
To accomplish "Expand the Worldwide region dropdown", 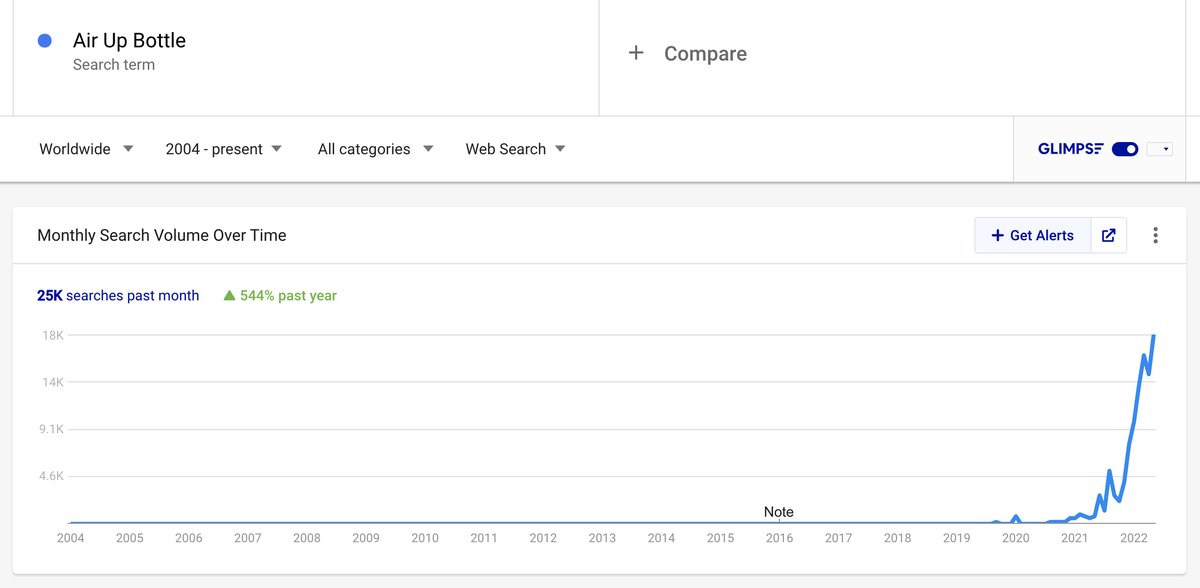I will 86,149.
